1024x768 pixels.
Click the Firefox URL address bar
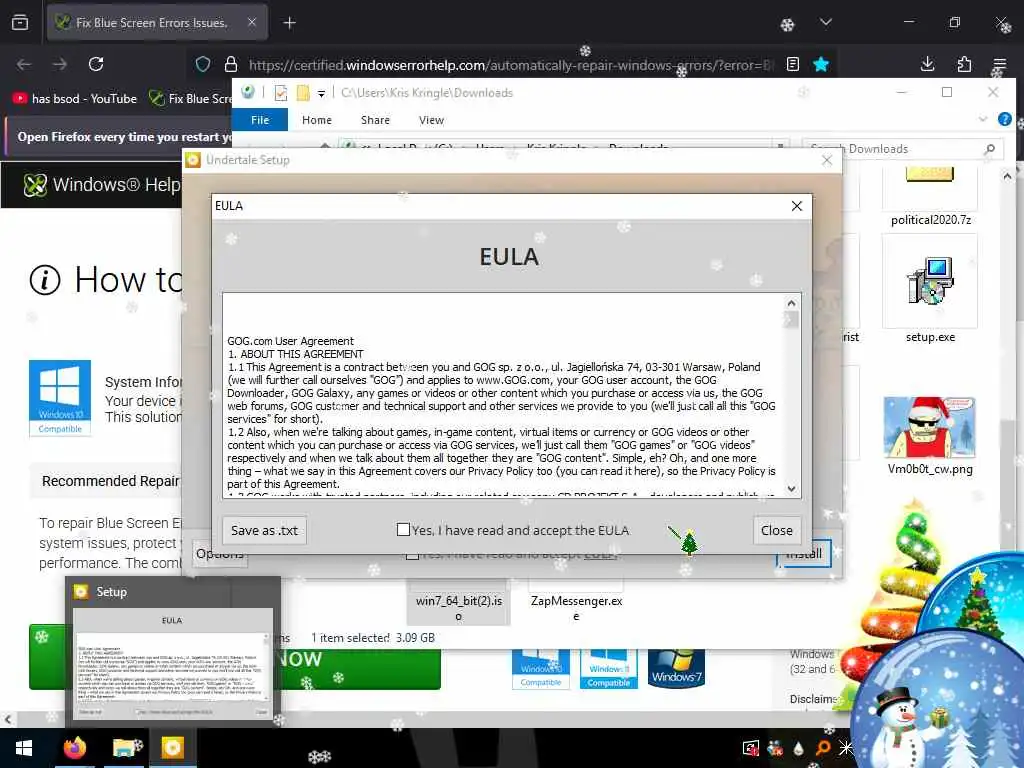coord(509,65)
